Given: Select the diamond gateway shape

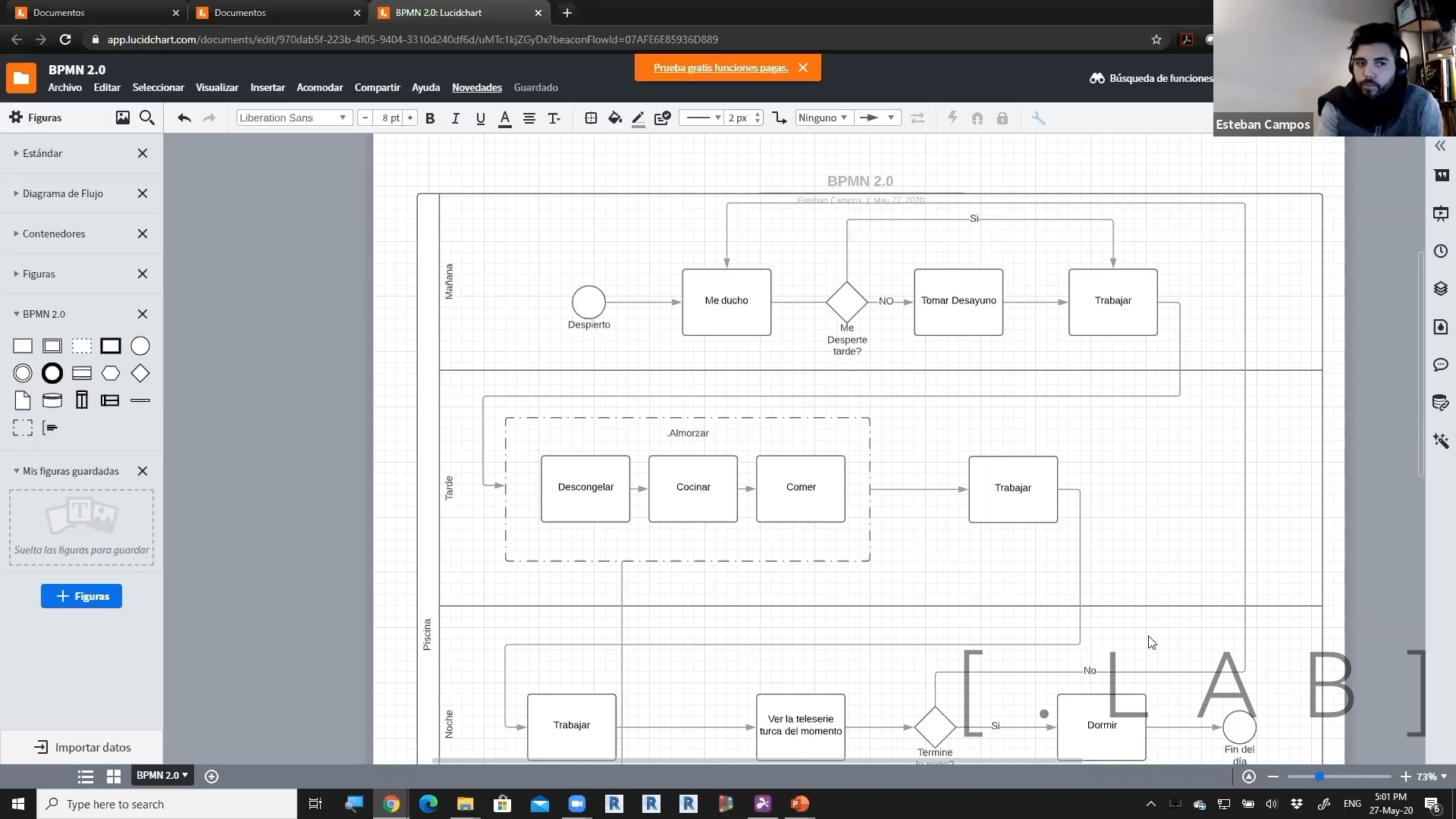Looking at the screenshot, I should click(140, 373).
